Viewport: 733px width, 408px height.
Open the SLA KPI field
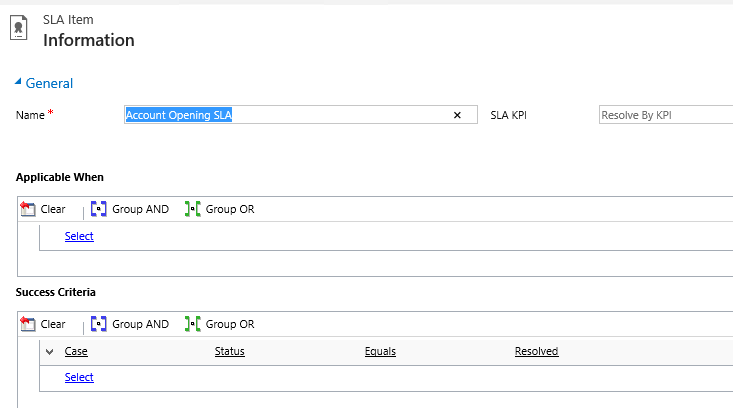(664, 115)
